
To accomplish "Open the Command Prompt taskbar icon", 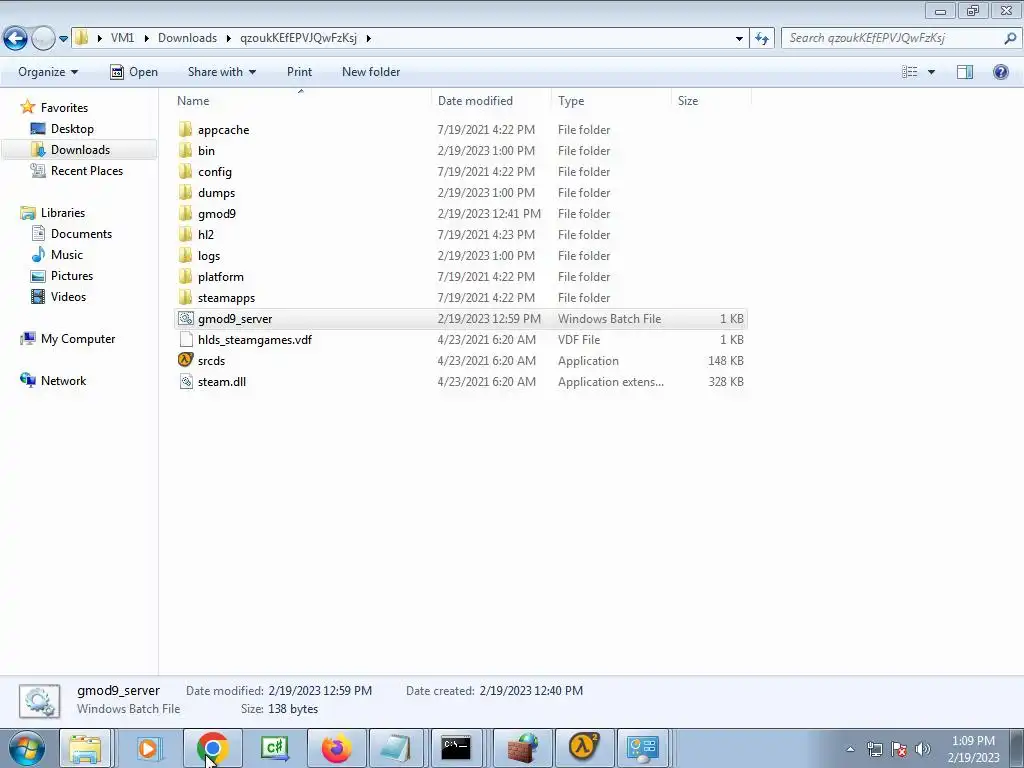I will [x=456, y=748].
